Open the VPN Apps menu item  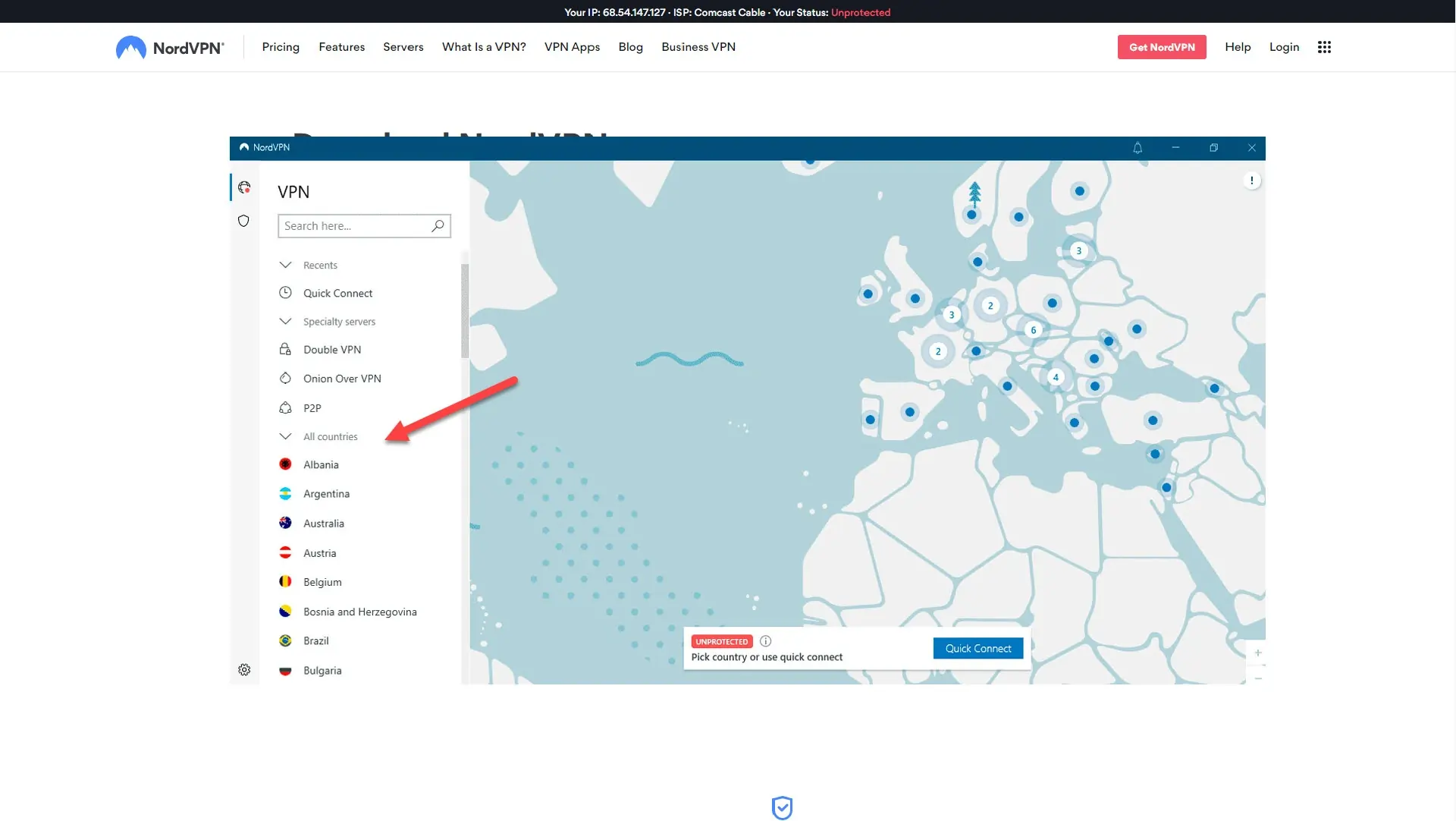pos(572,47)
